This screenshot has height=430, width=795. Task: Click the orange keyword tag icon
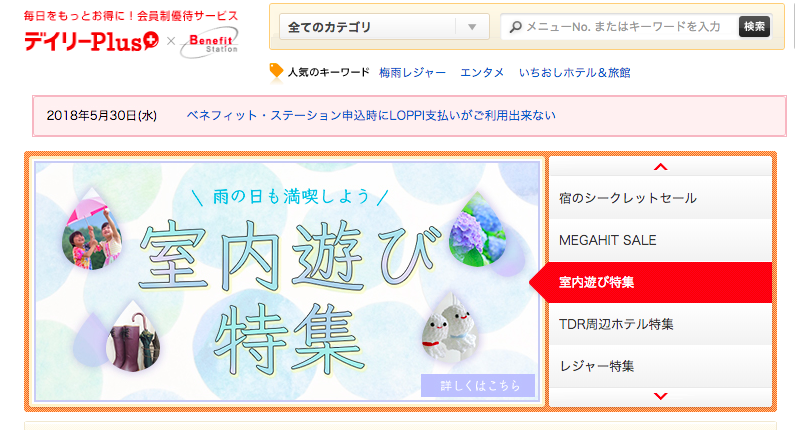[276, 71]
